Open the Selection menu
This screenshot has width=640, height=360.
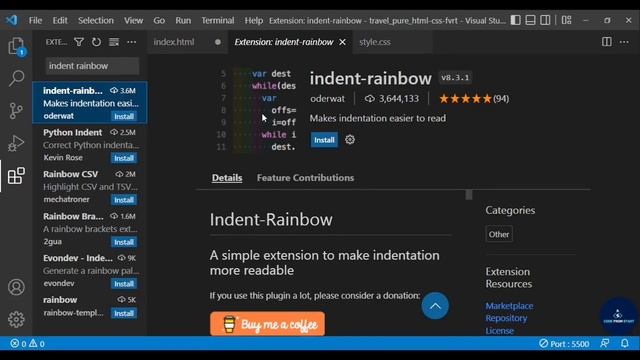coord(96,20)
